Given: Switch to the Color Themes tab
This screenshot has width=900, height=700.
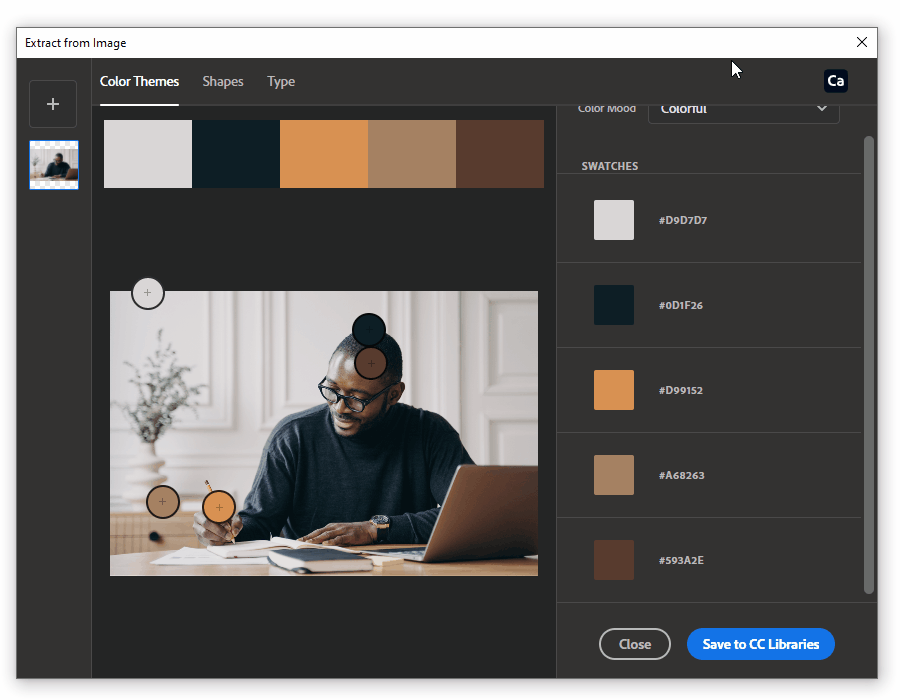Looking at the screenshot, I should pos(139,81).
